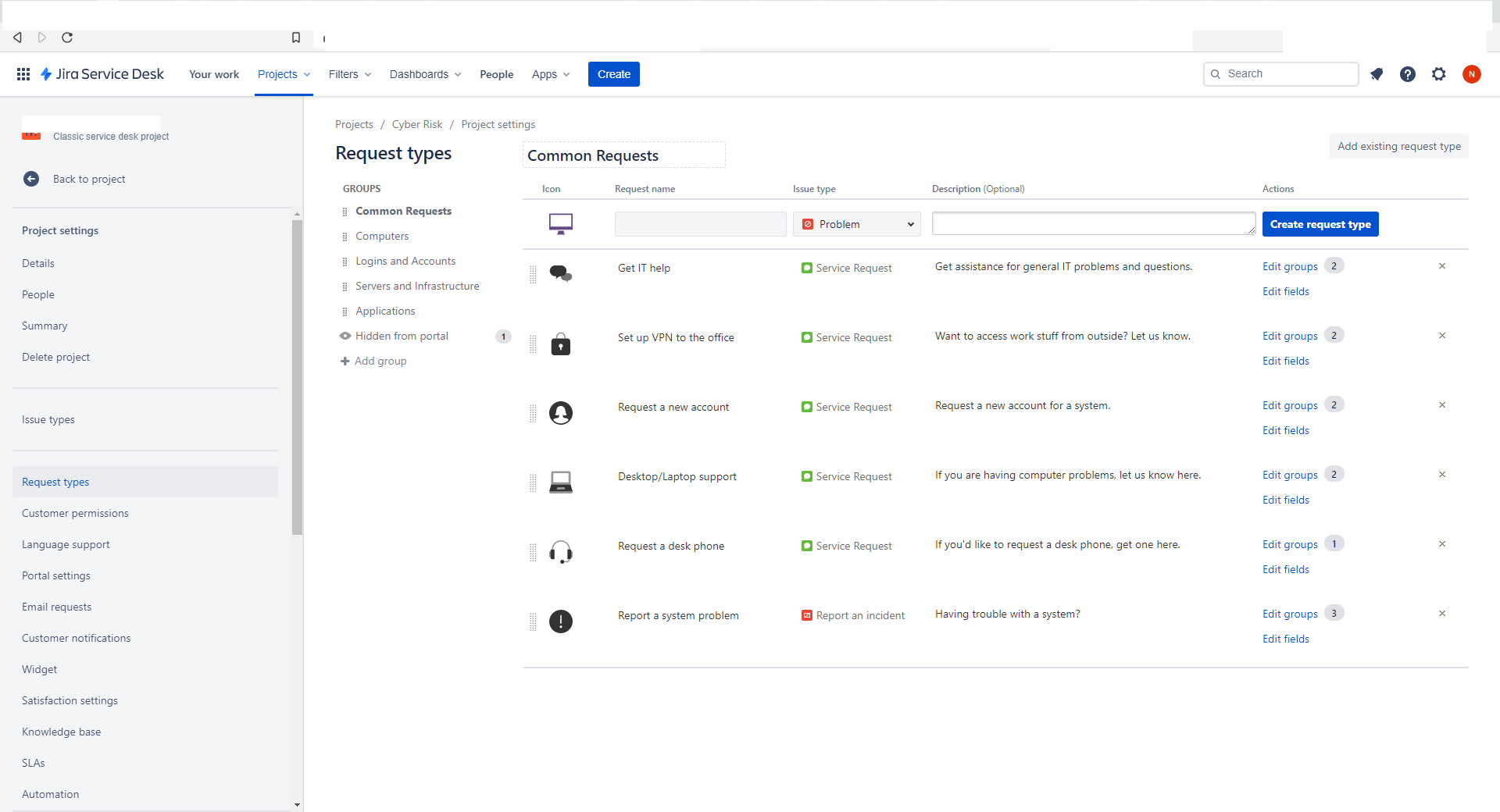Click Edit fields for Request a new account

click(1285, 430)
